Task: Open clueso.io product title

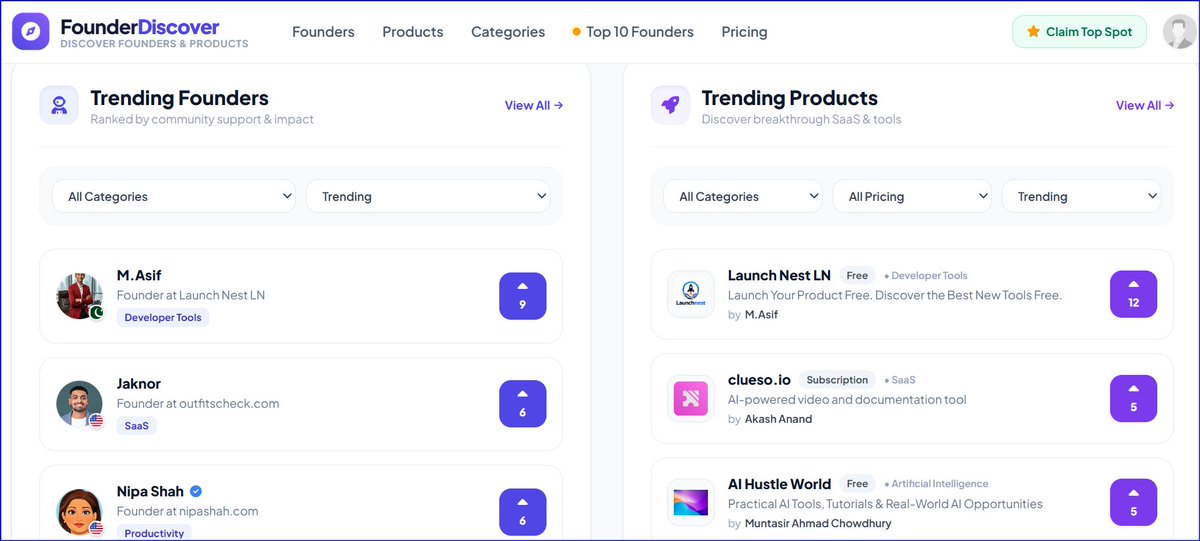Action: pos(759,379)
